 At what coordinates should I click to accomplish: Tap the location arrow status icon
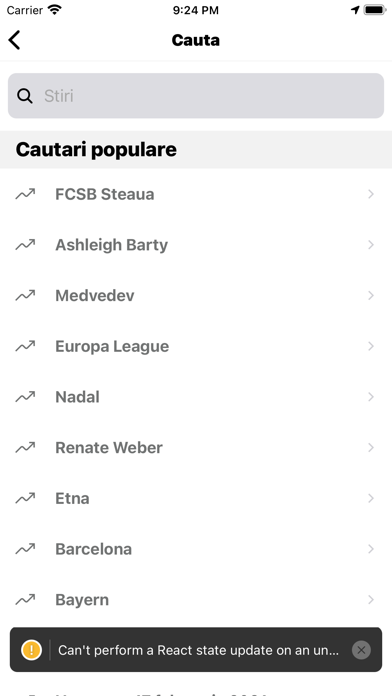tap(355, 10)
